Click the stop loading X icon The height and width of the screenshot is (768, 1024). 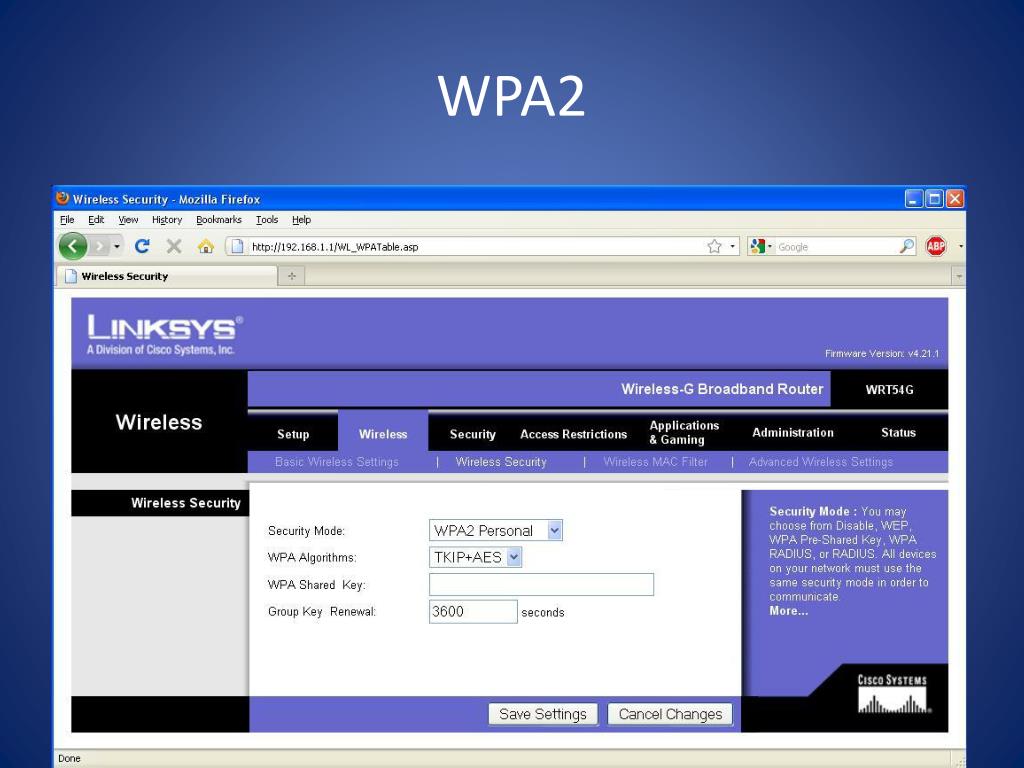[174, 246]
